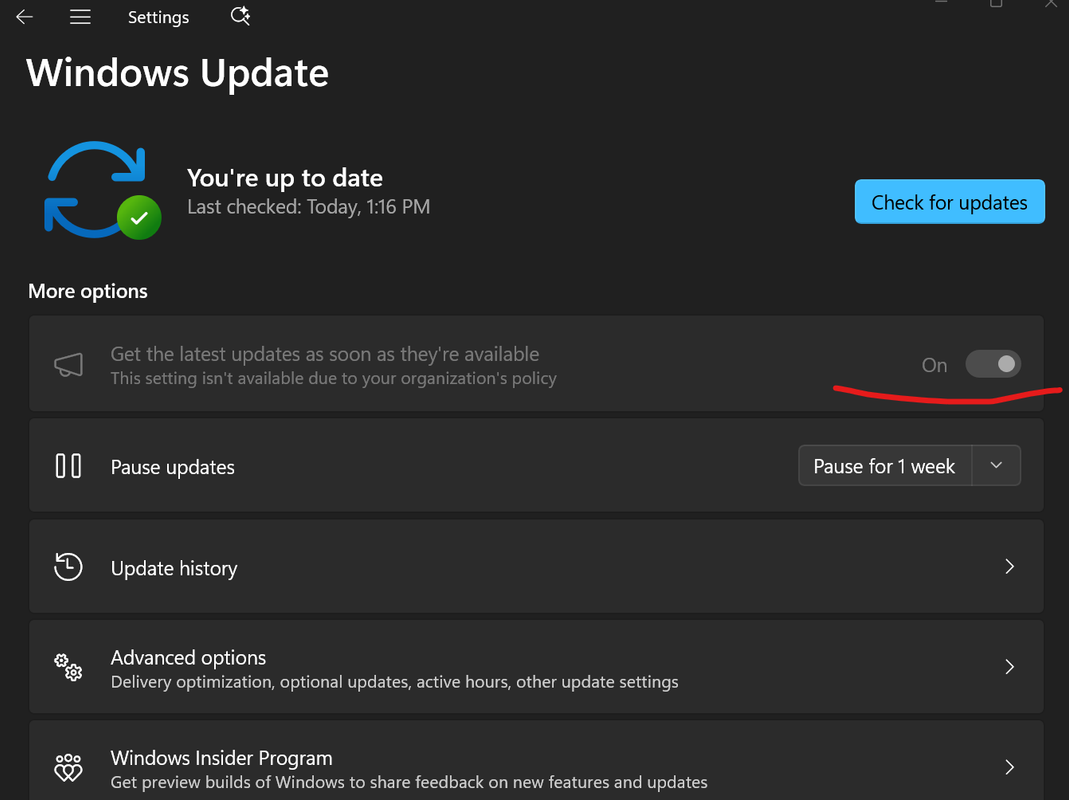The height and width of the screenshot is (800, 1069).
Task: Click the Pause updates label
Action: tap(172, 467)
